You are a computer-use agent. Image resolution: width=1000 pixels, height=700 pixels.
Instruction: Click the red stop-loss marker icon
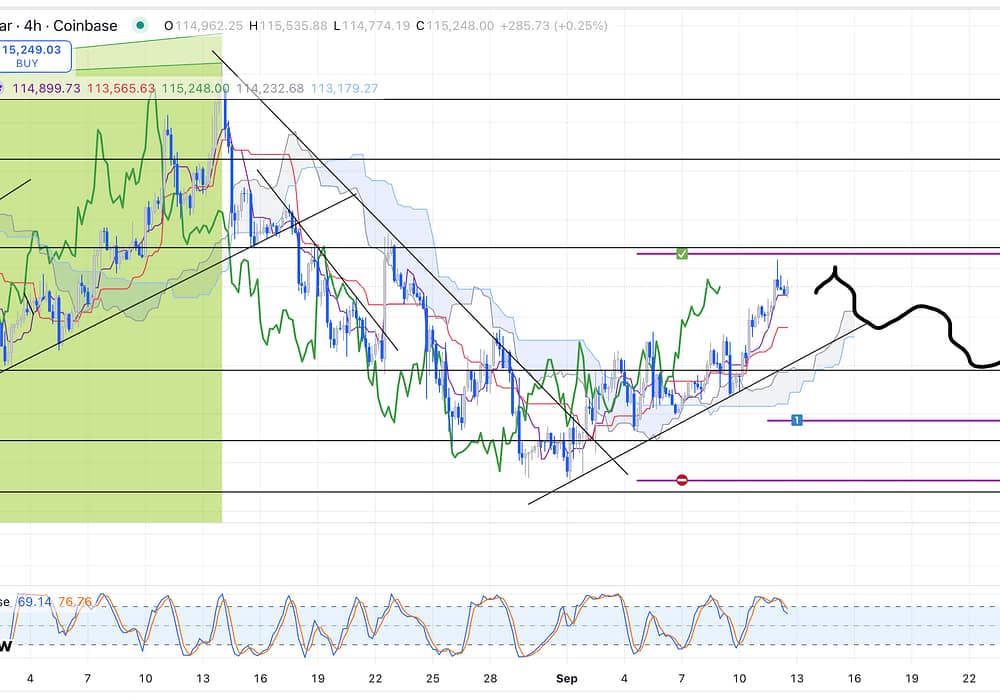tap(682, 480)
